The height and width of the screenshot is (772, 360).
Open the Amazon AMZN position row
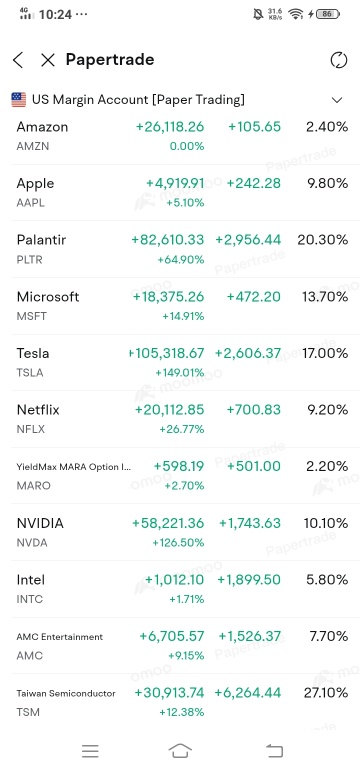click(180, 136)
